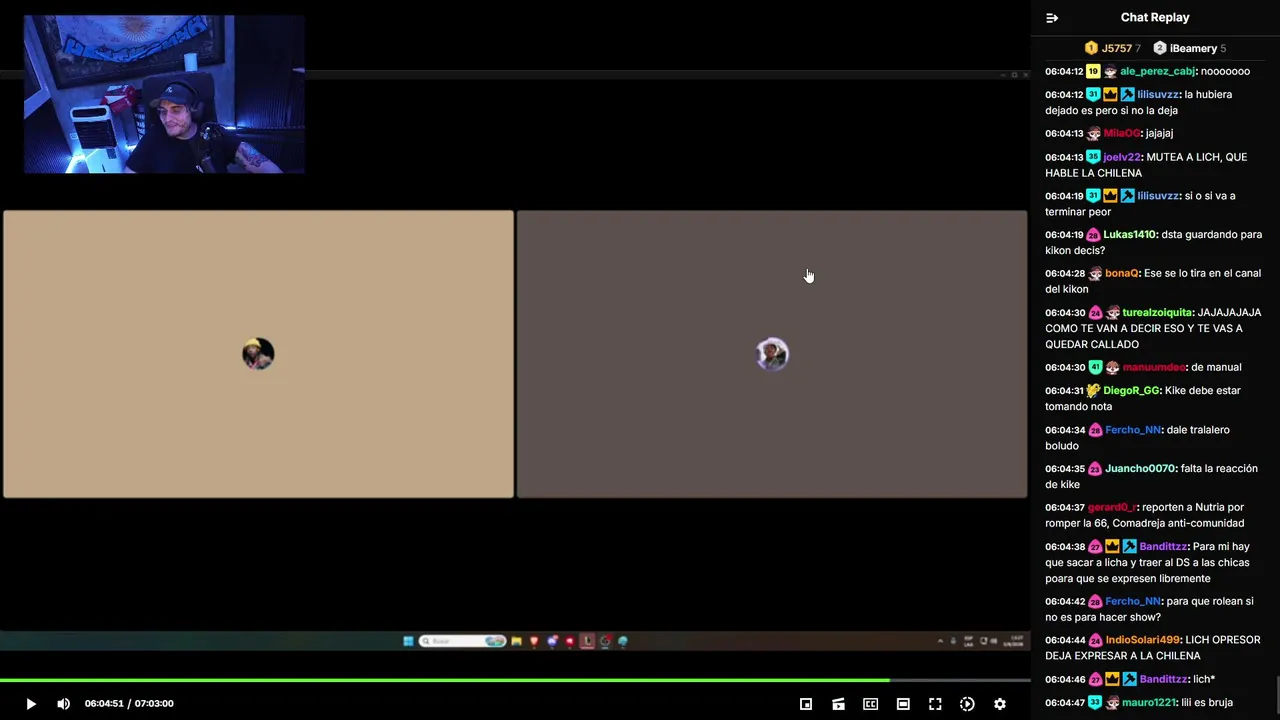The image size is (1280, 720).
Task: Click gerard0_r username in chat
Action: [x=1111, y=508]
